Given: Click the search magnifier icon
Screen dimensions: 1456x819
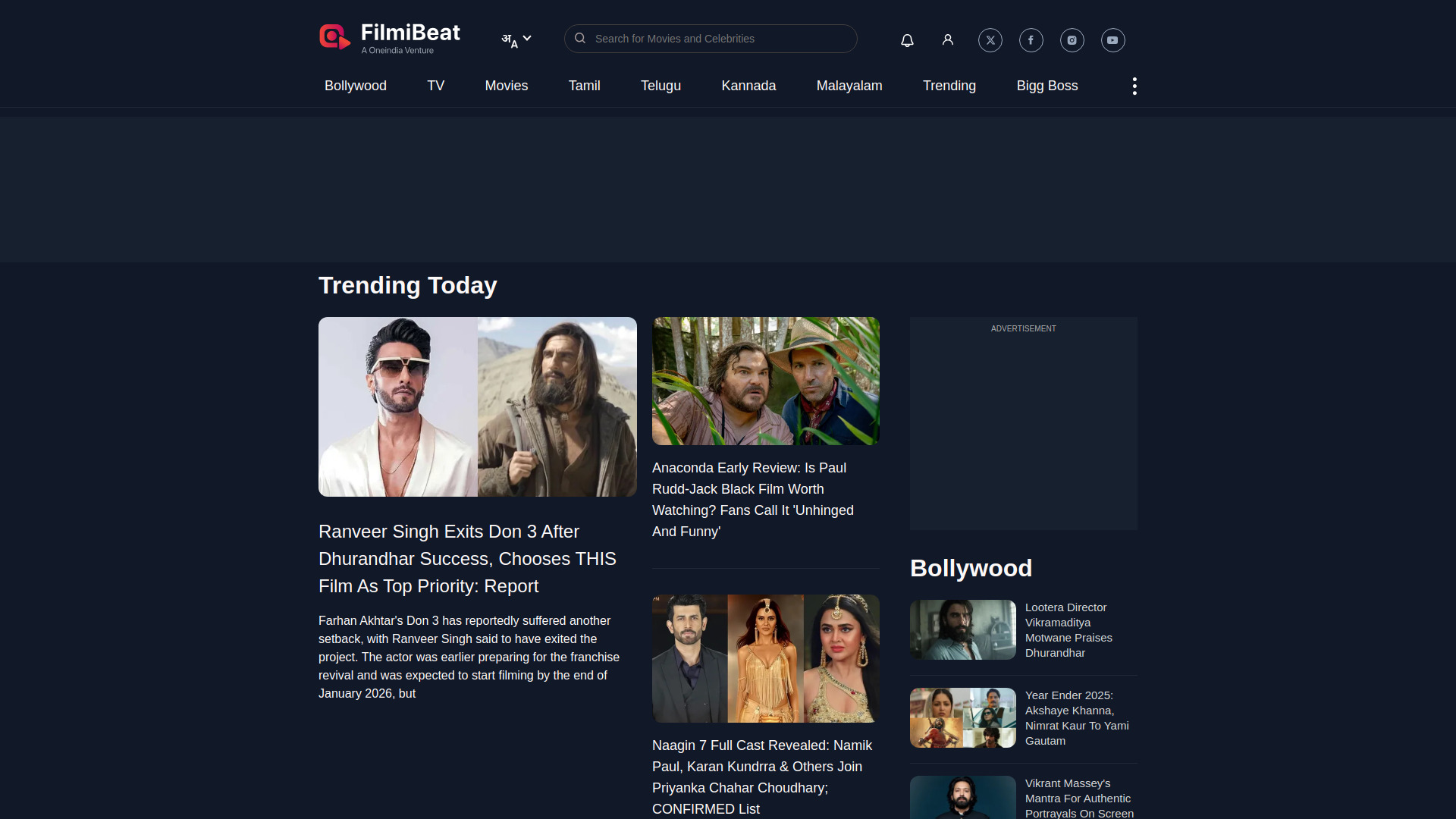Looking at the screenshot, I should [580, 39].
